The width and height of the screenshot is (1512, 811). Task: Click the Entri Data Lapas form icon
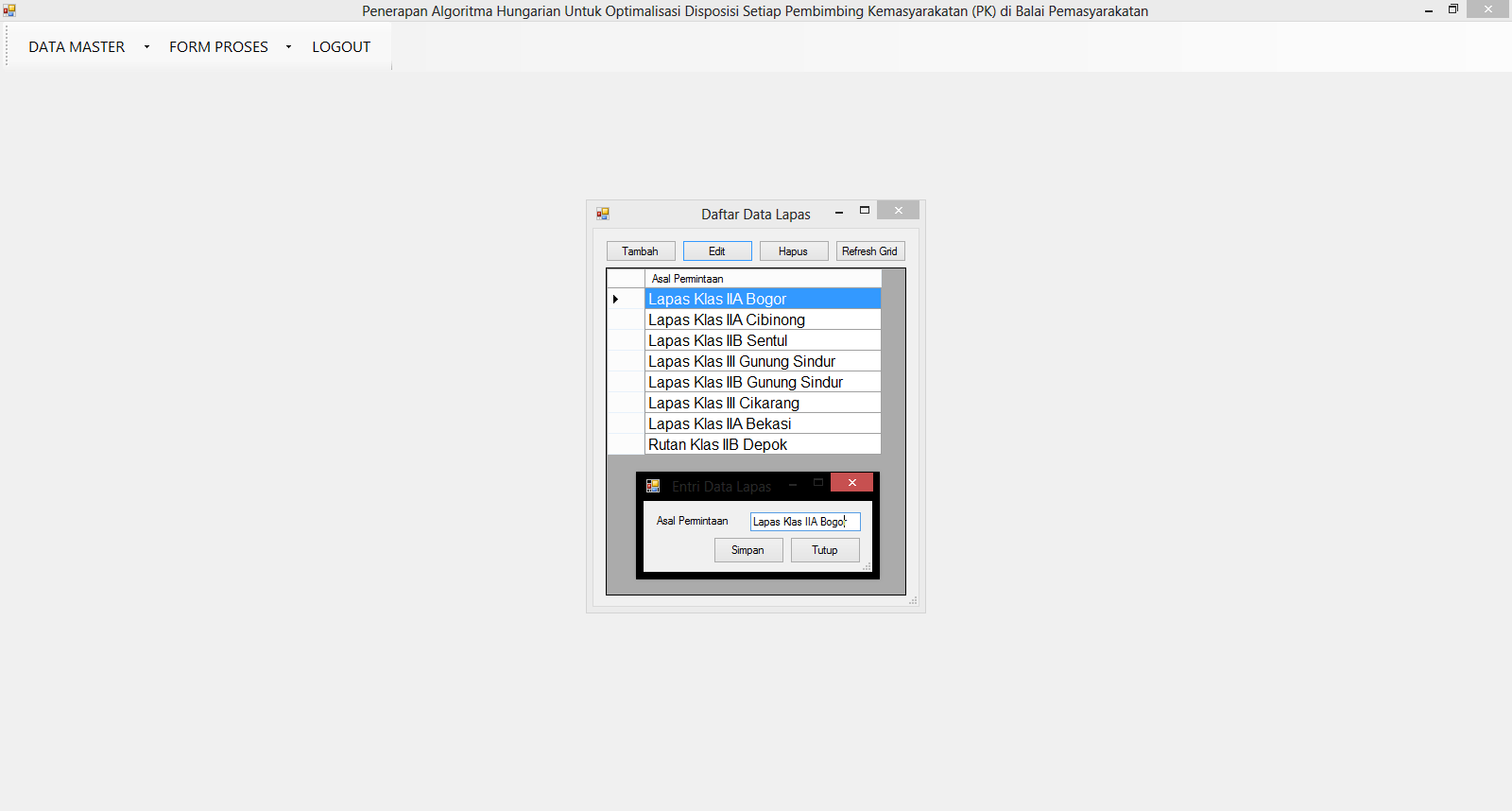(x=653, y=486)
